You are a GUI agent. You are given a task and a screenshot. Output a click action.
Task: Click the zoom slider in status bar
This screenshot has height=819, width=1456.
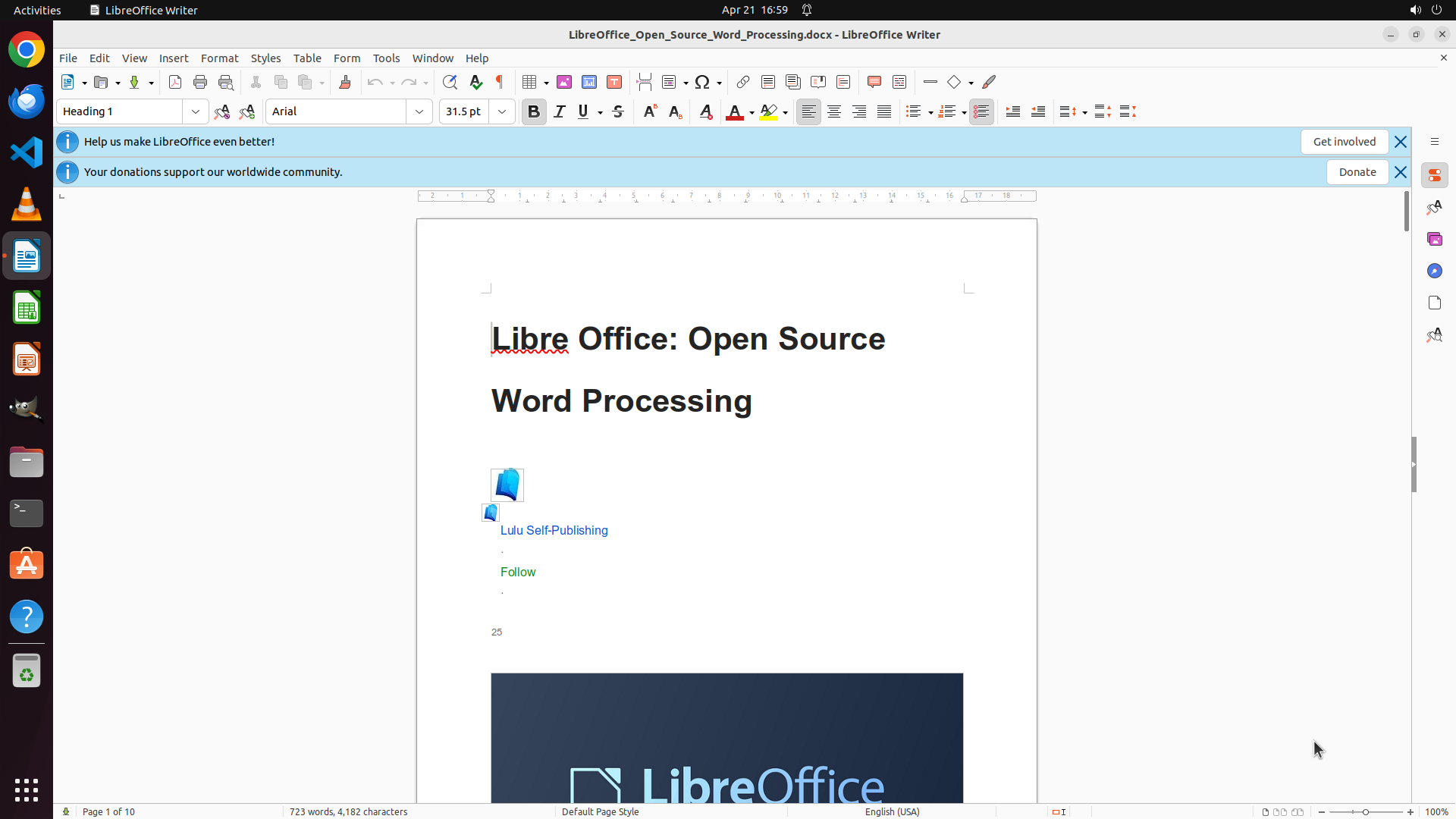point(1366,811)
